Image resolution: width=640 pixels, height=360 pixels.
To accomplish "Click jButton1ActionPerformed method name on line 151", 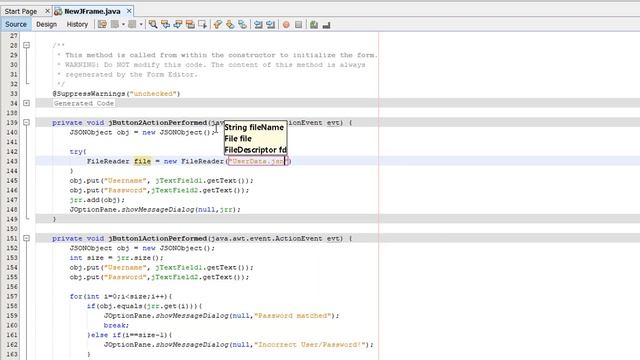I will (158, 238).
